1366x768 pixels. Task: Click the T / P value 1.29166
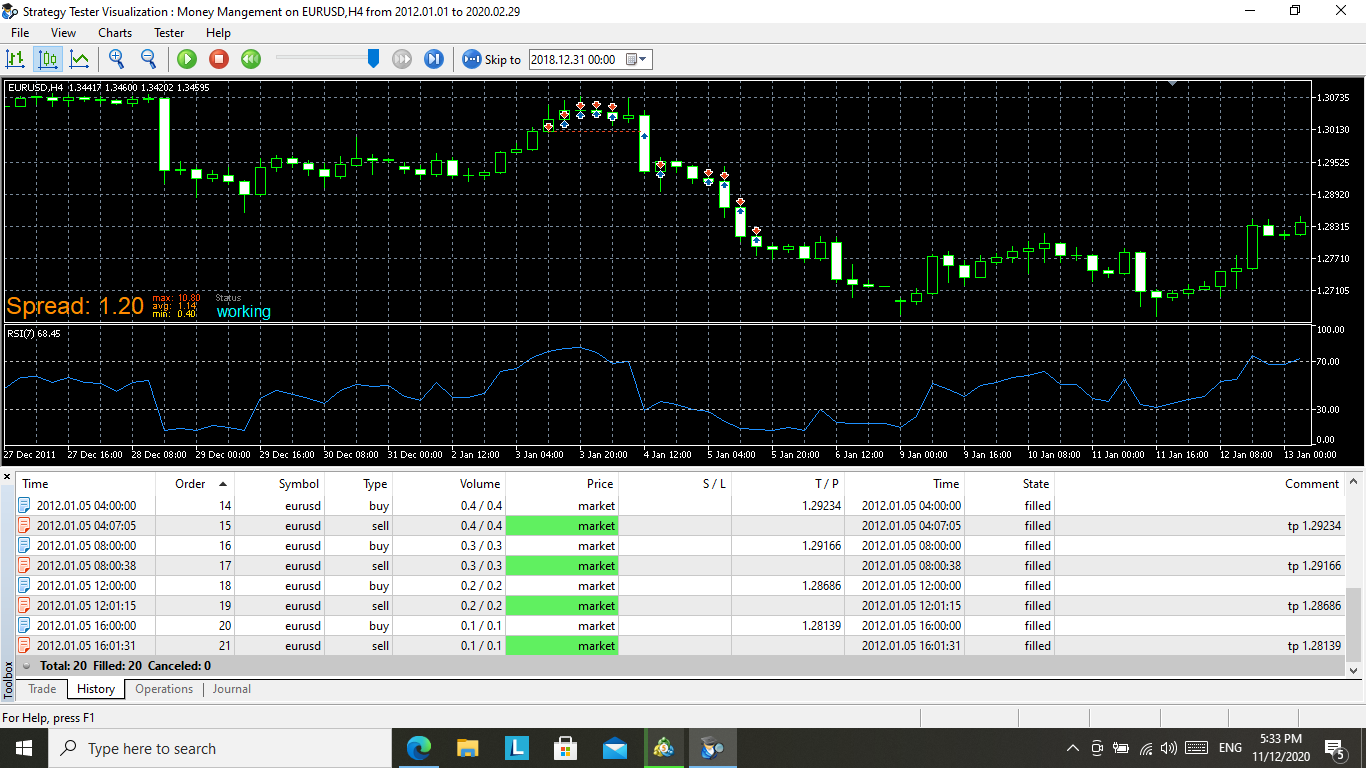point(821,546)
